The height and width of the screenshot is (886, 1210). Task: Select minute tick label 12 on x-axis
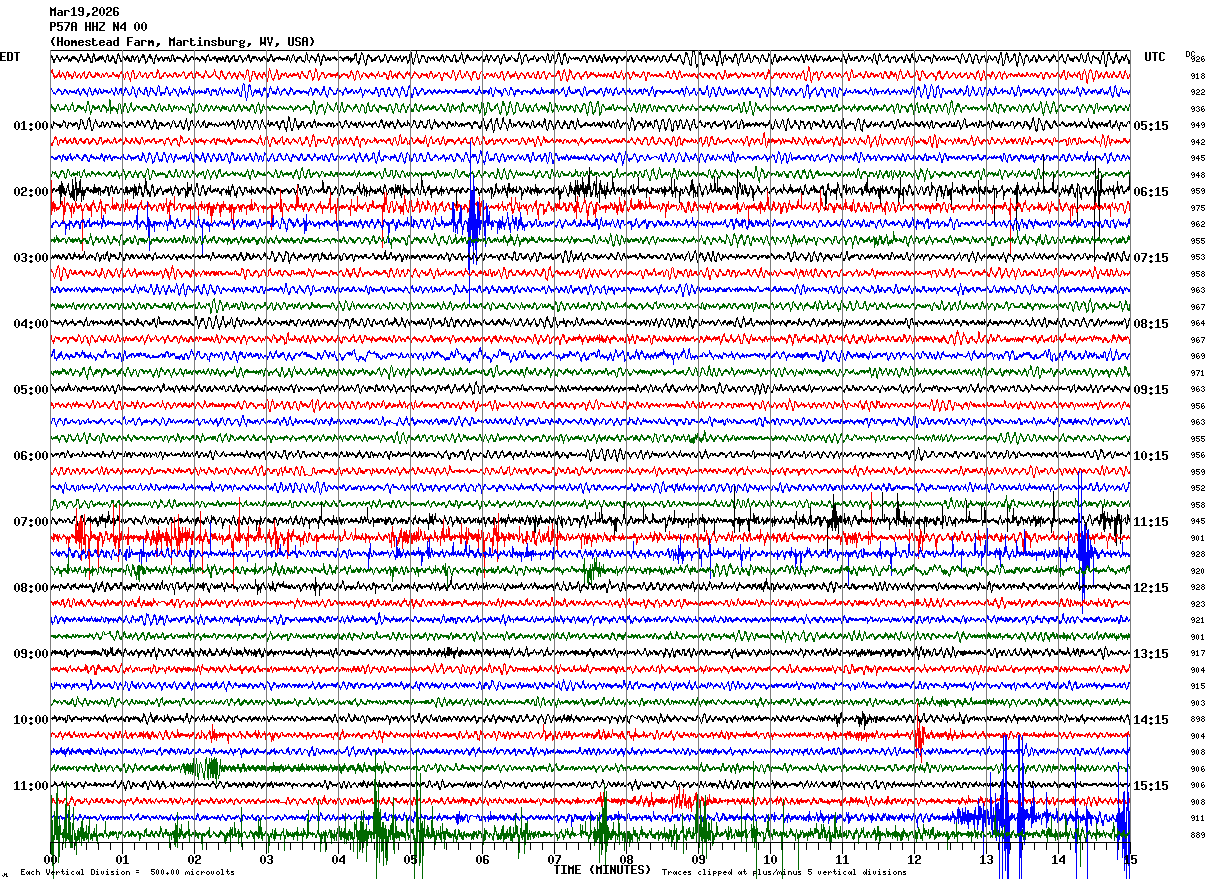click(914, 860)
